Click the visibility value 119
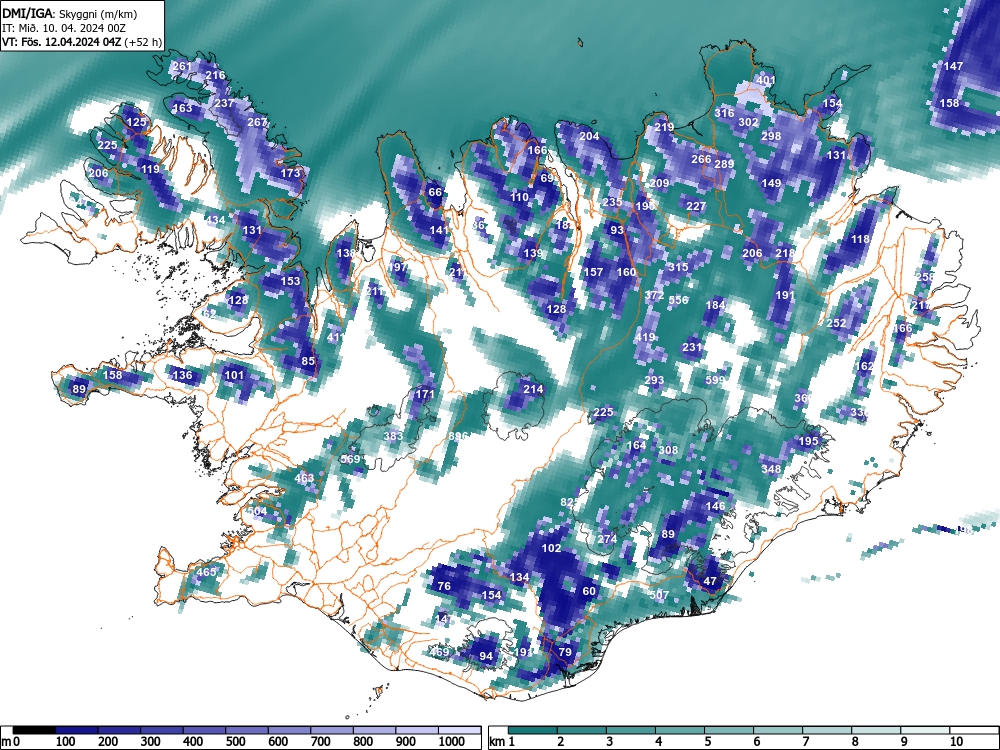This screenshot has height=750, width=1000. click(x=151, y=170)
